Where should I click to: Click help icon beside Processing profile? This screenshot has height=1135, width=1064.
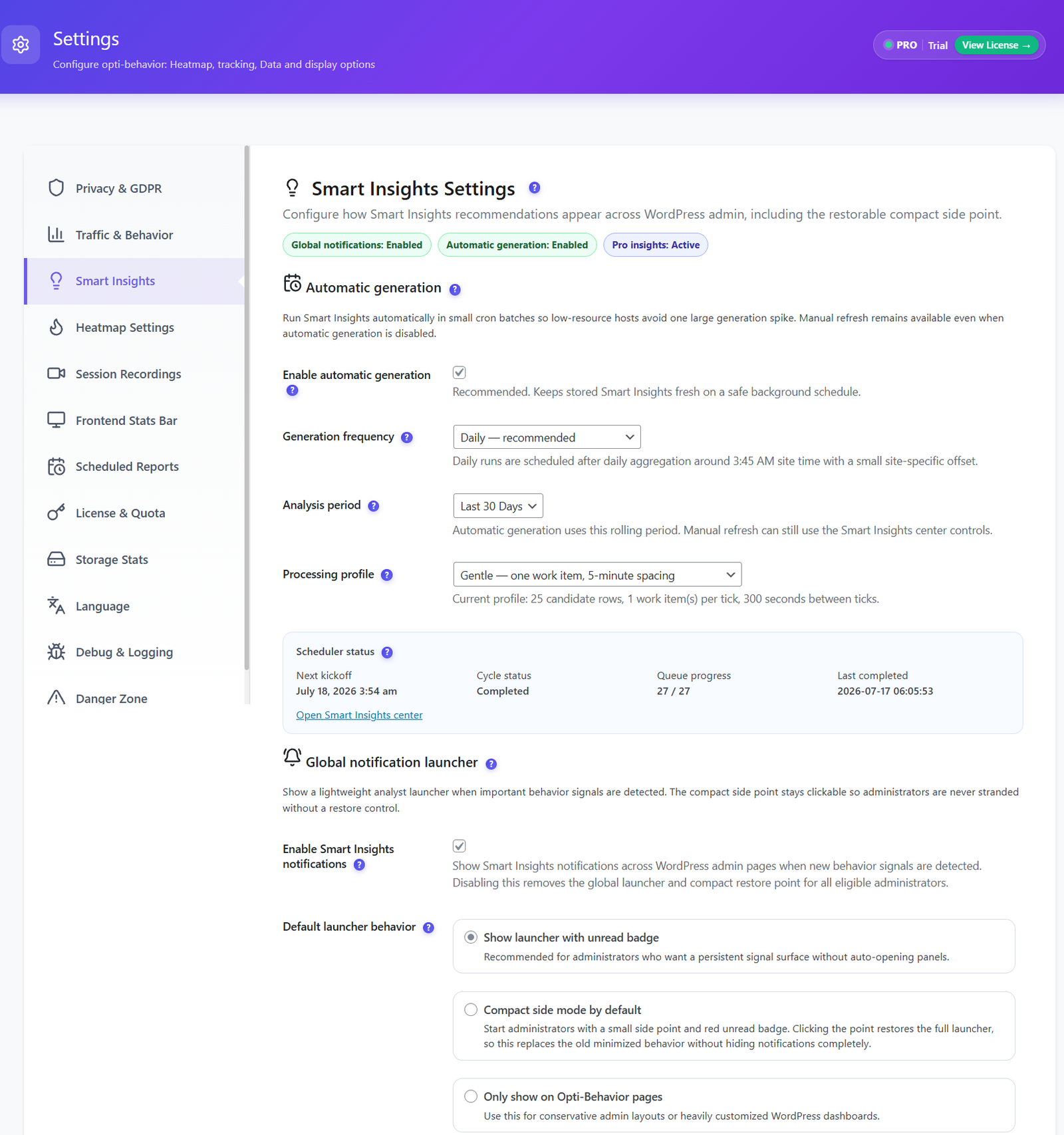[x=387, y=575]
